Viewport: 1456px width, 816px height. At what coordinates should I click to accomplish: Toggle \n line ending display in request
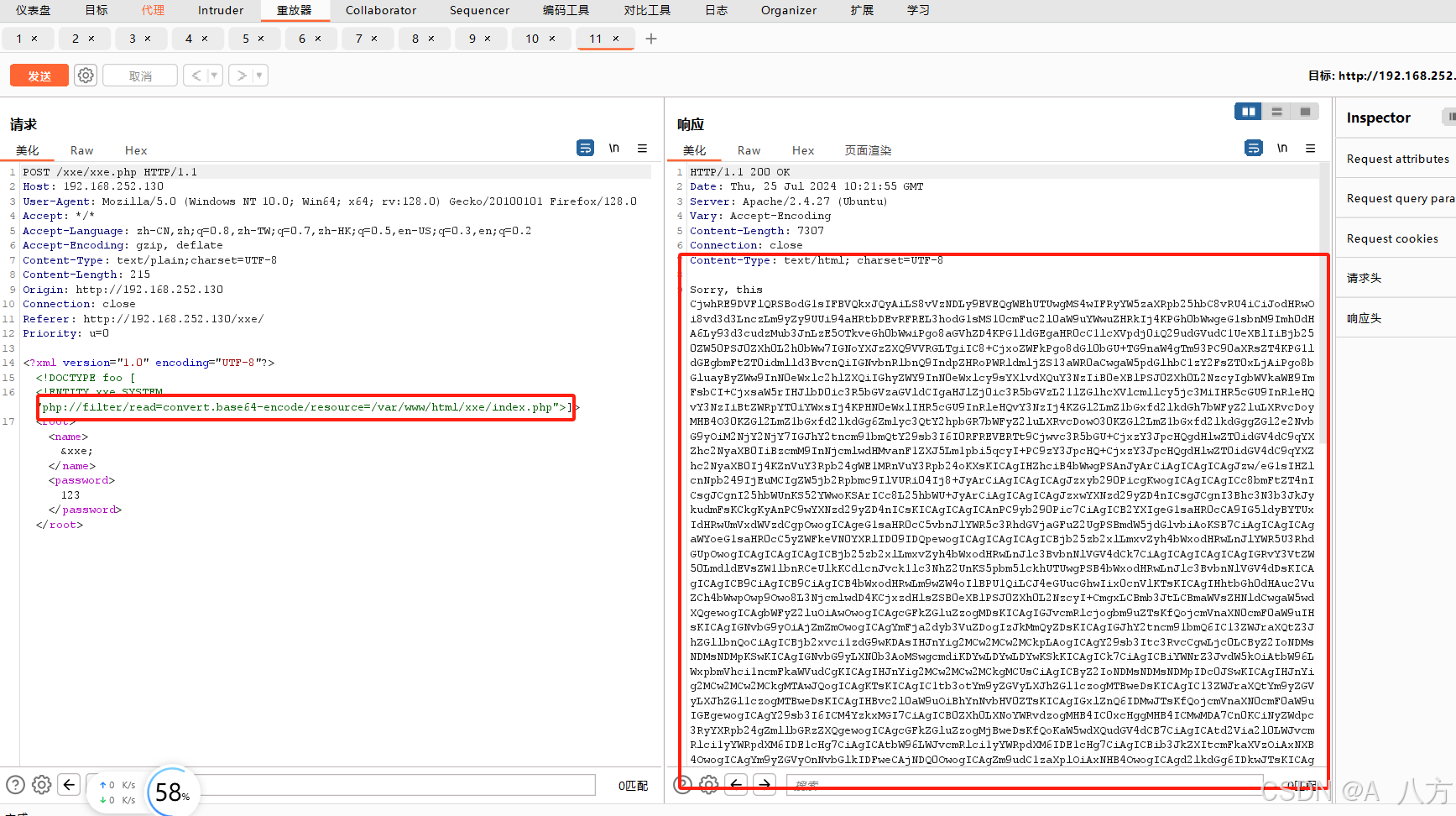pyautogui.click(x=614, y=148)
